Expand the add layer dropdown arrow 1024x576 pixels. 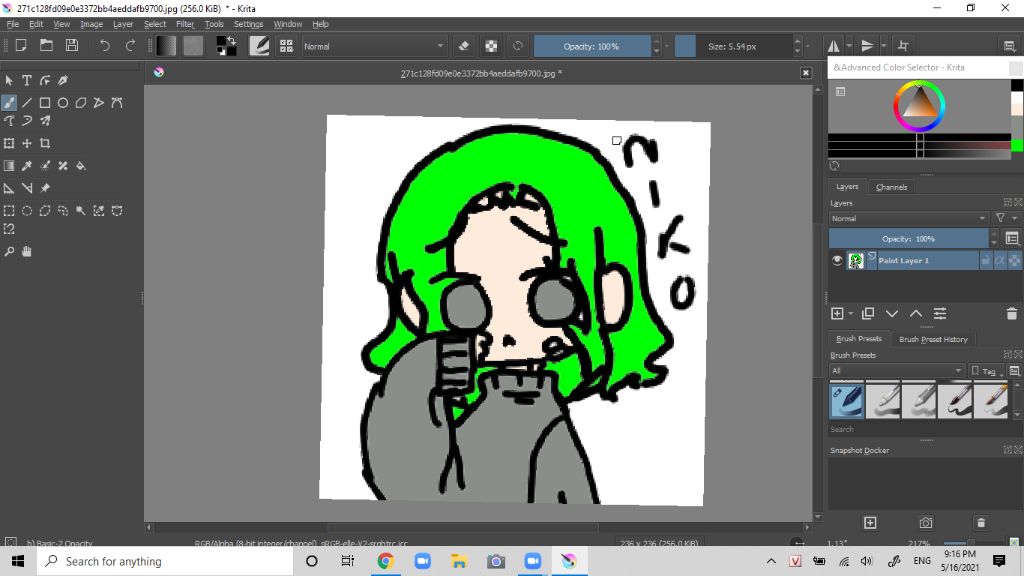(x=851, y=314)
